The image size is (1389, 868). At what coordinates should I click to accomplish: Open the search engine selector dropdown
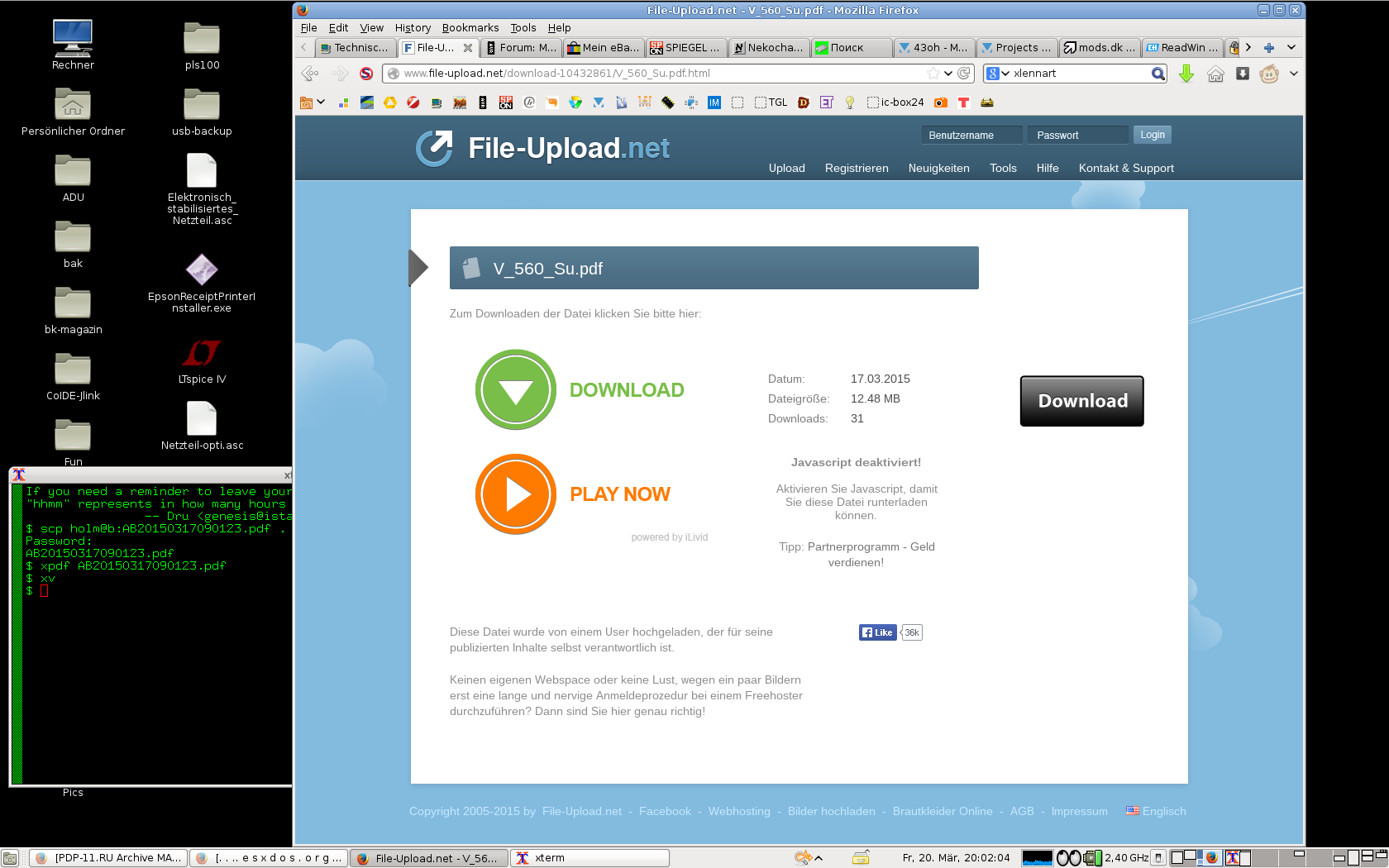998,74
